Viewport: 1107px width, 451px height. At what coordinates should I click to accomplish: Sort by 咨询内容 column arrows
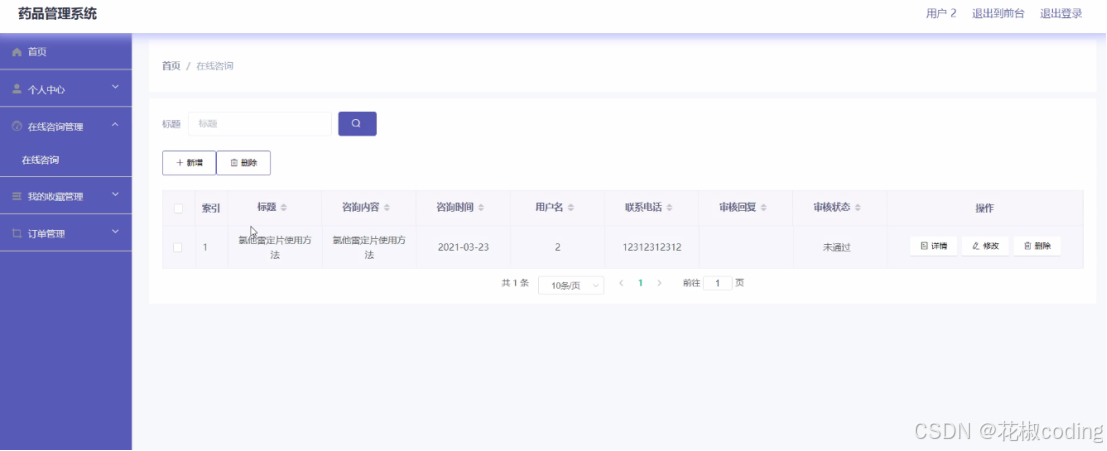click(387, 208)
